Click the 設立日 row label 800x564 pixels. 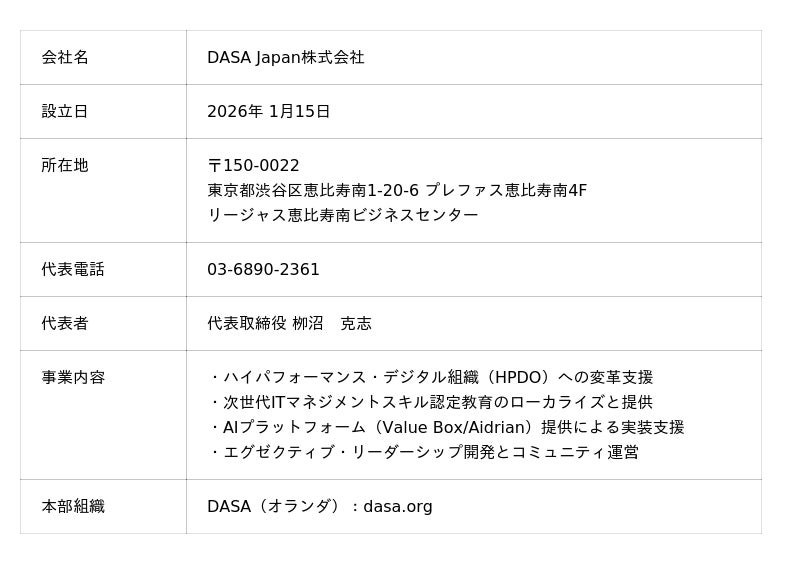pyautogui.click(x=65, y=111)
